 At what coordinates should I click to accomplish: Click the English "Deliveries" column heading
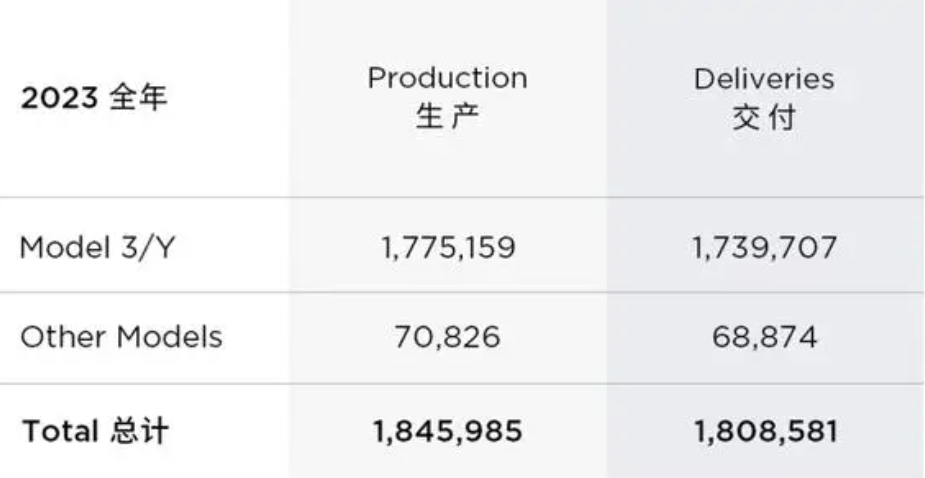click(764, 78)
